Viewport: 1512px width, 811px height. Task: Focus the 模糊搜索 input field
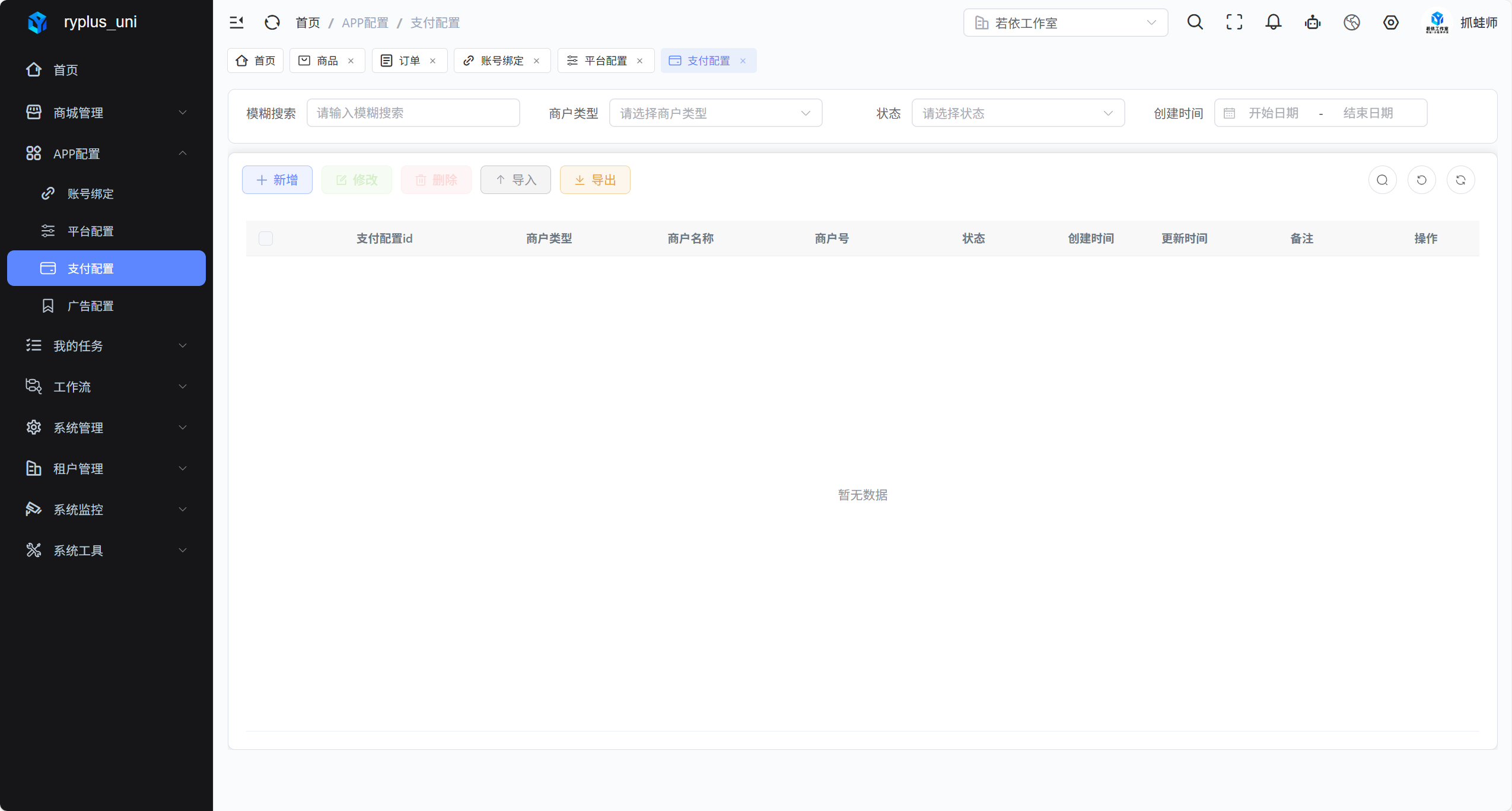413,113
